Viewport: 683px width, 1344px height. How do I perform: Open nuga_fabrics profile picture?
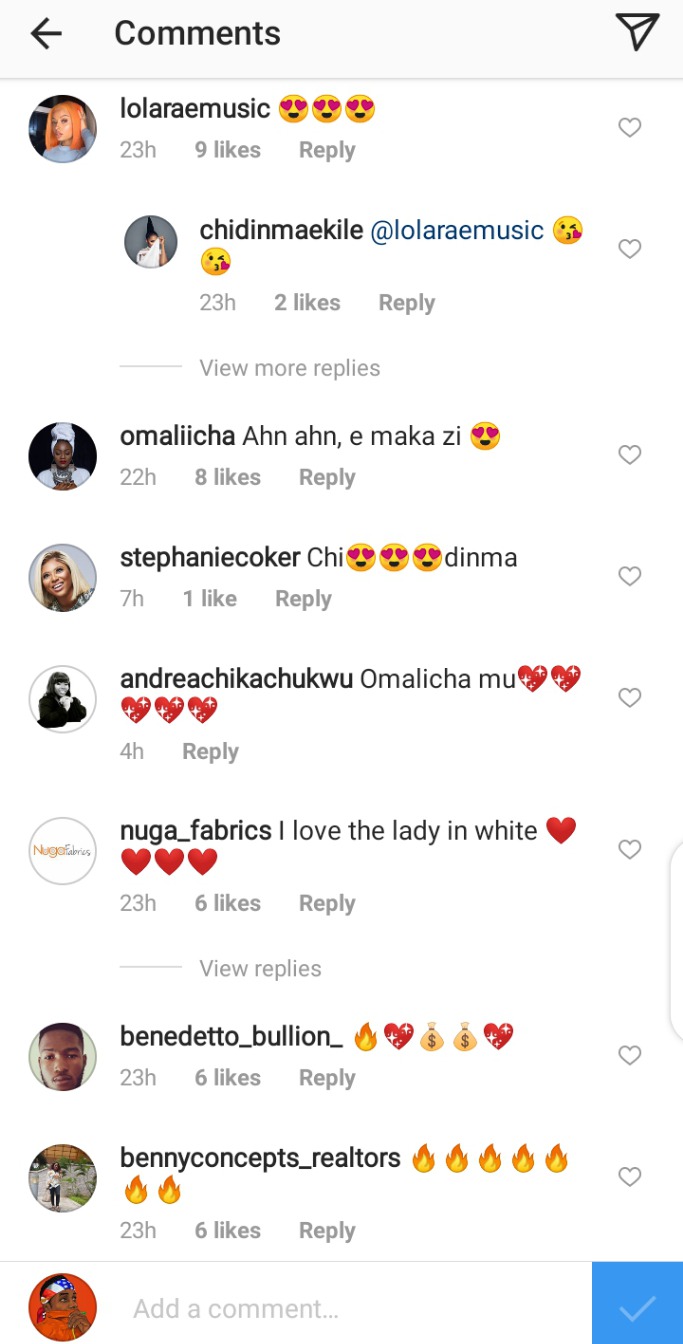click(x=62, y=851)
